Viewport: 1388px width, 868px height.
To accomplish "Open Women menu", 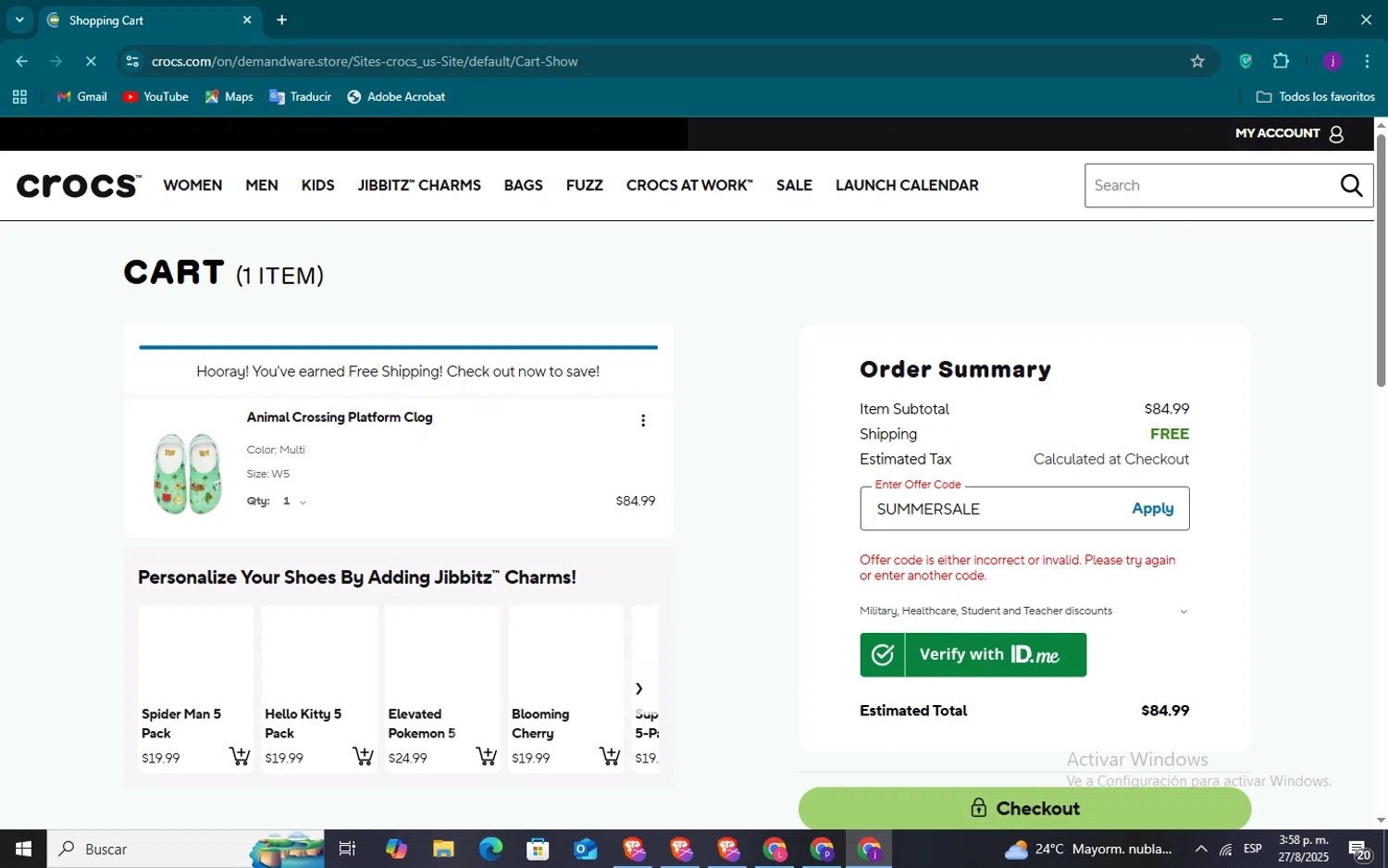I will [192, 185].
